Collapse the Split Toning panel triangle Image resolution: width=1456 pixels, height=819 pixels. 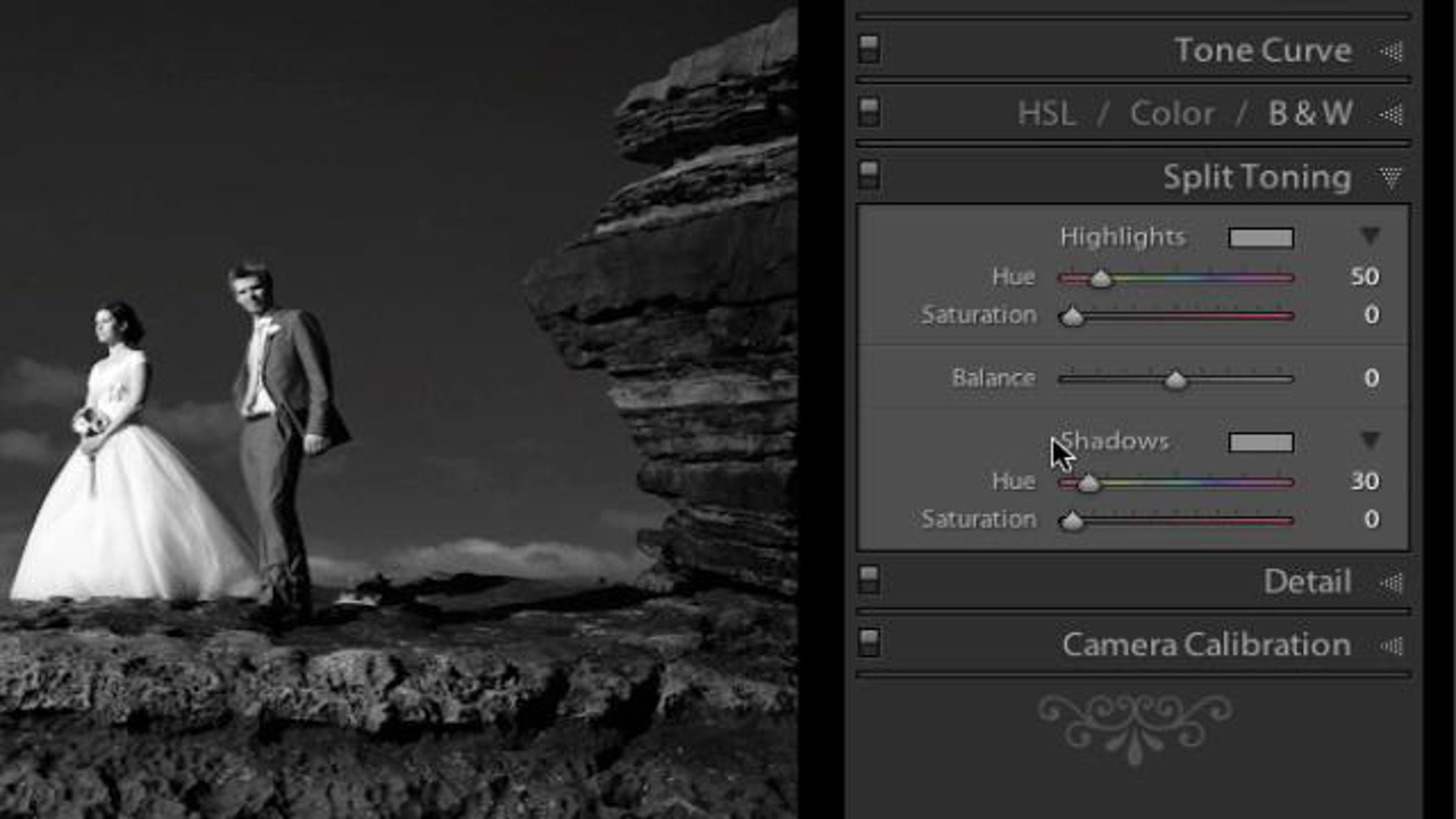(1391, 177)
